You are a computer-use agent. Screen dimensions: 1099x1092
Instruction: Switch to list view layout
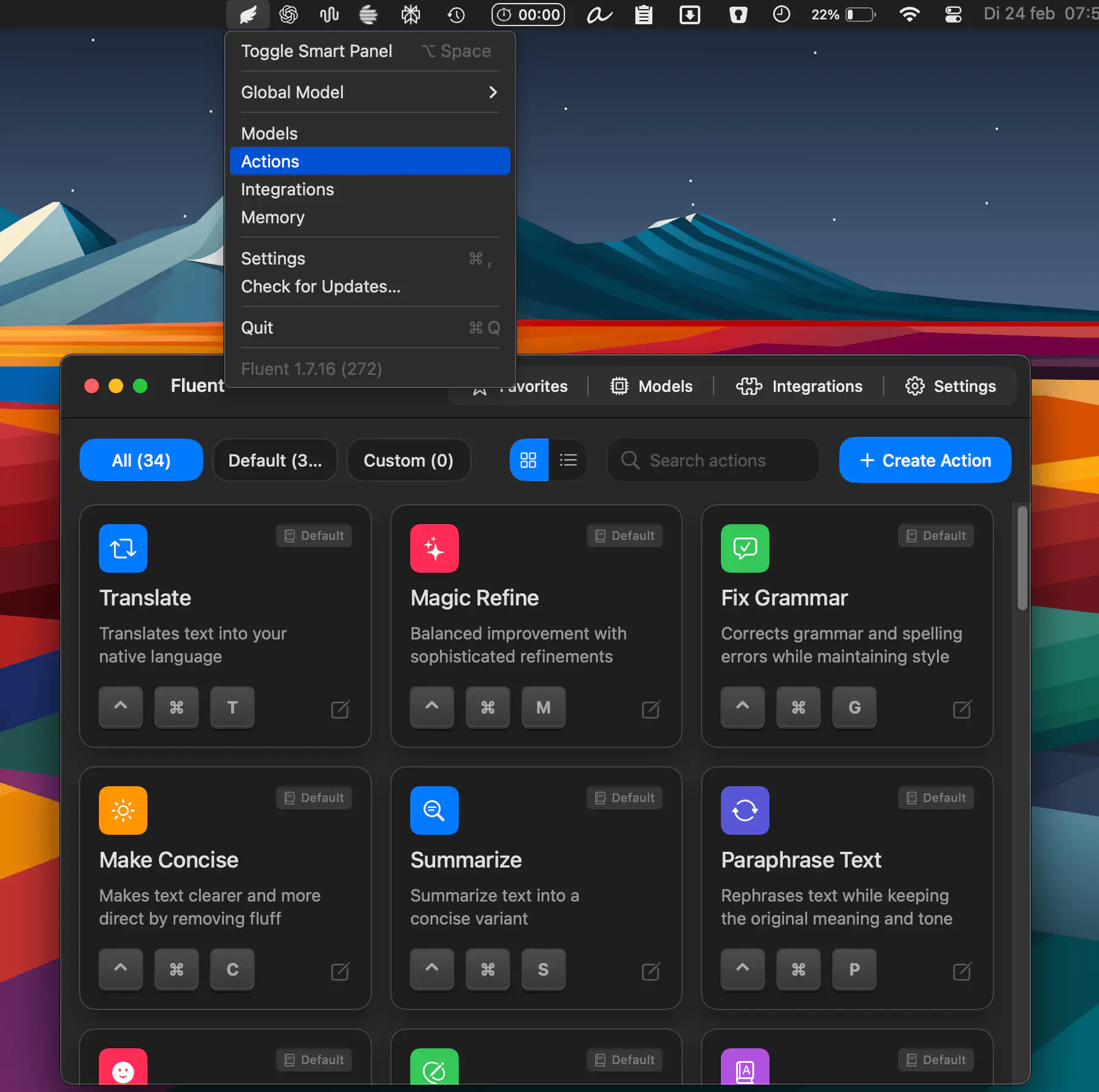[x=568, y=460]
